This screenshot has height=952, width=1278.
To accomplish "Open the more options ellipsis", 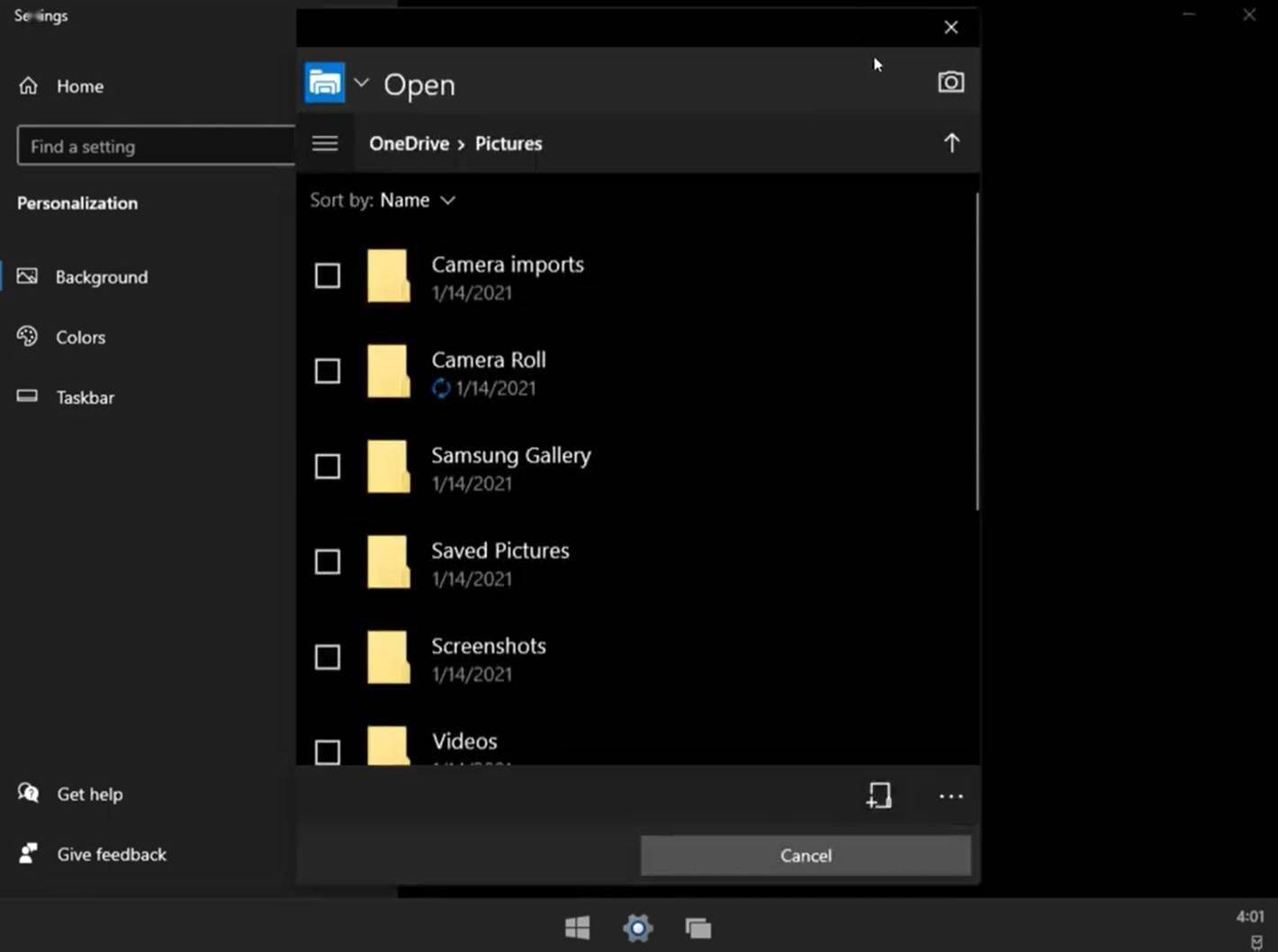I will point(950,796).
